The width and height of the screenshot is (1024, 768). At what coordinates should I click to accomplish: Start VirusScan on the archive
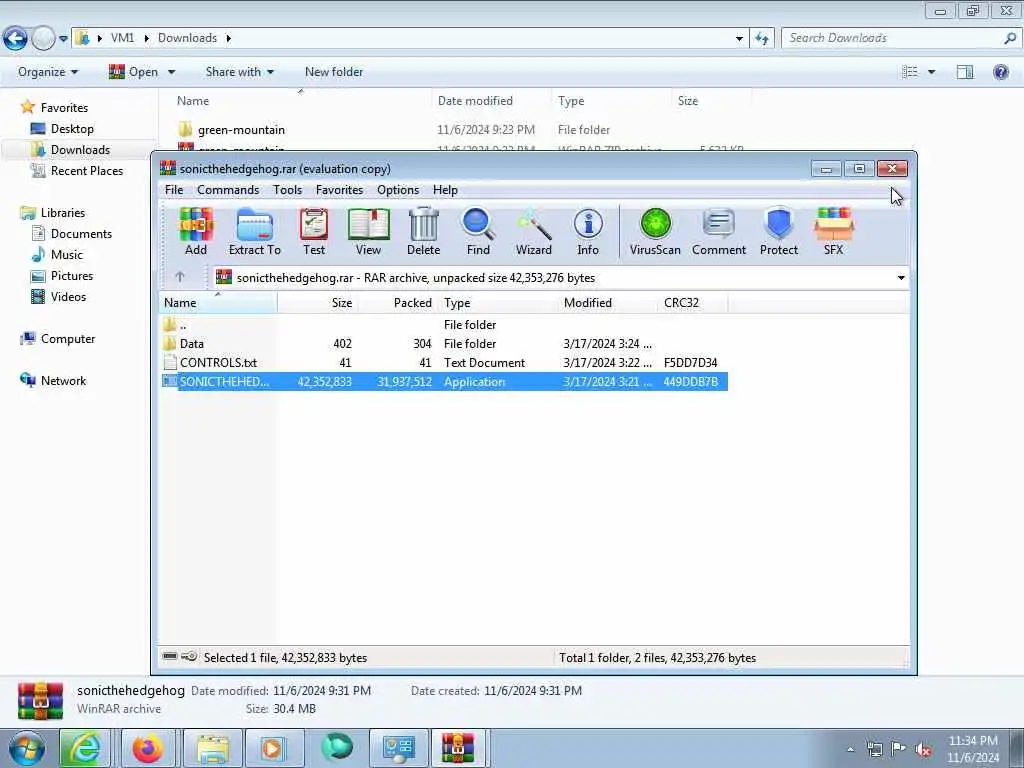655,232
